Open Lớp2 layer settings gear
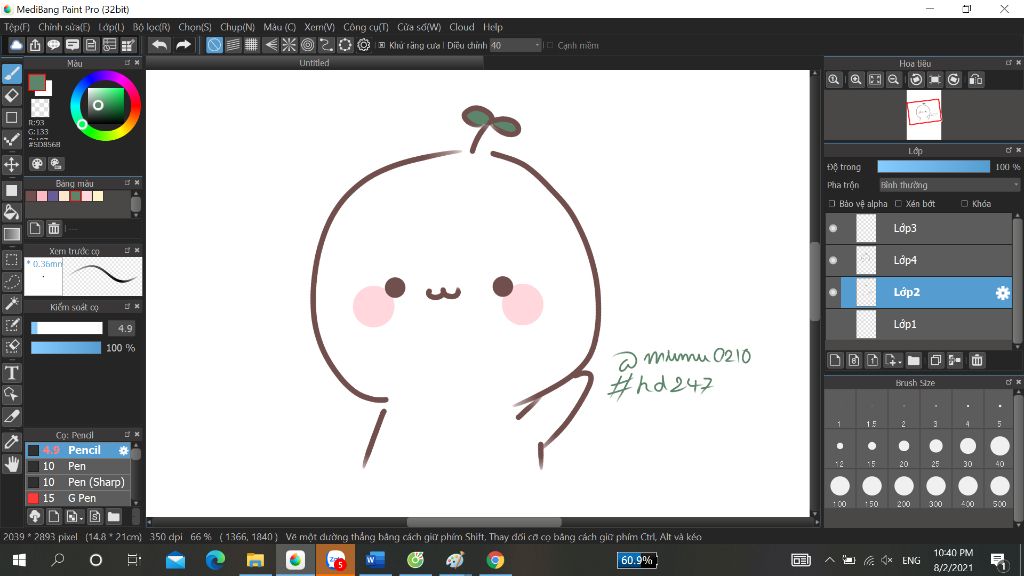This screenshot has width=1024, height=576. pos(1002,293)
